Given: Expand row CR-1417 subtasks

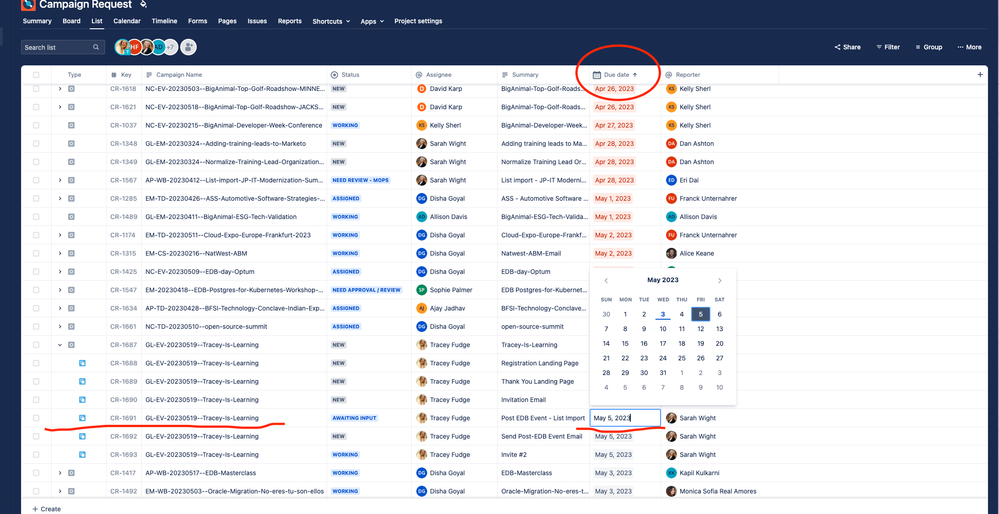Looking at the screenshot, I should point(60,473).
